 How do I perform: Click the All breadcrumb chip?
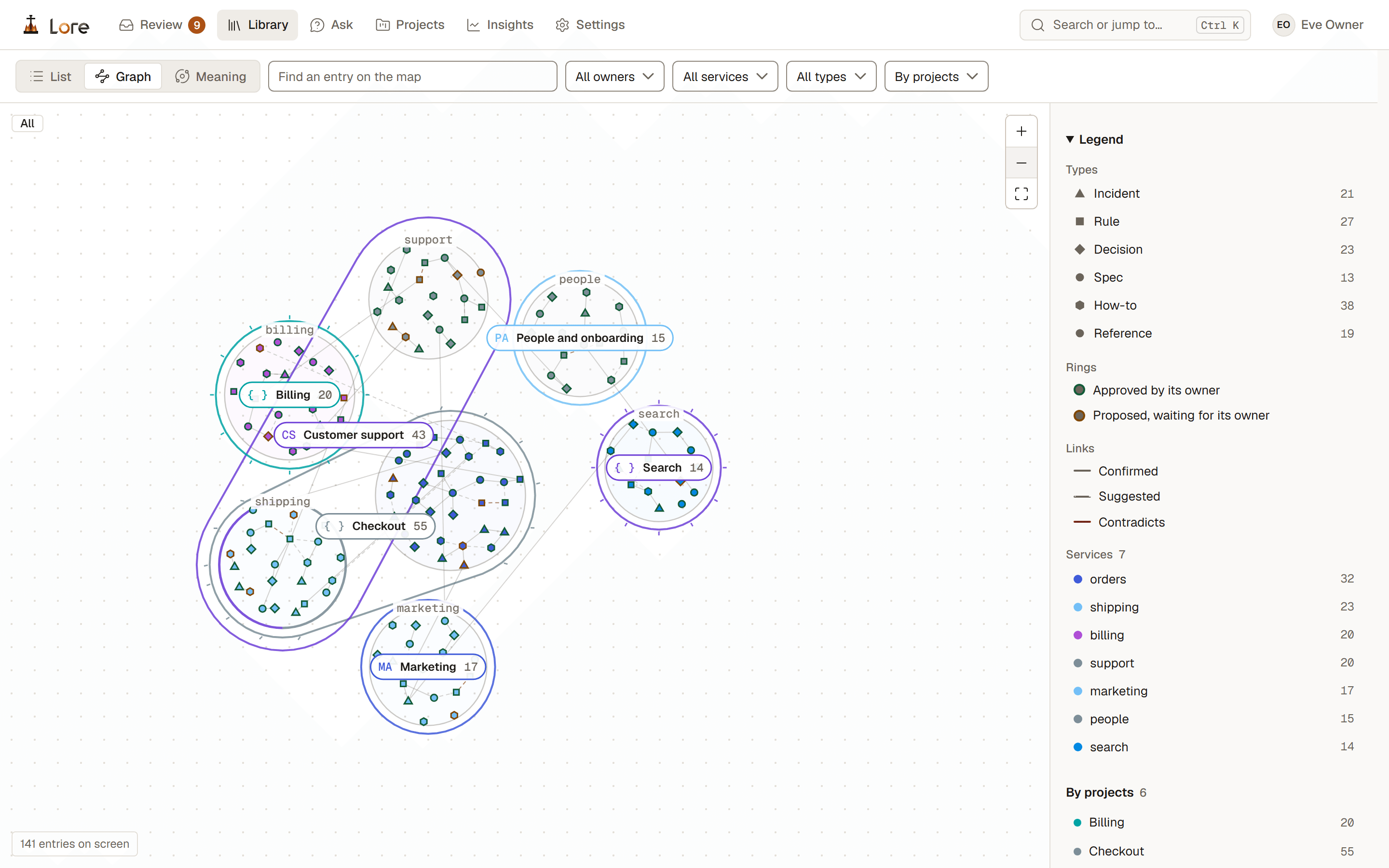(27, 123)
